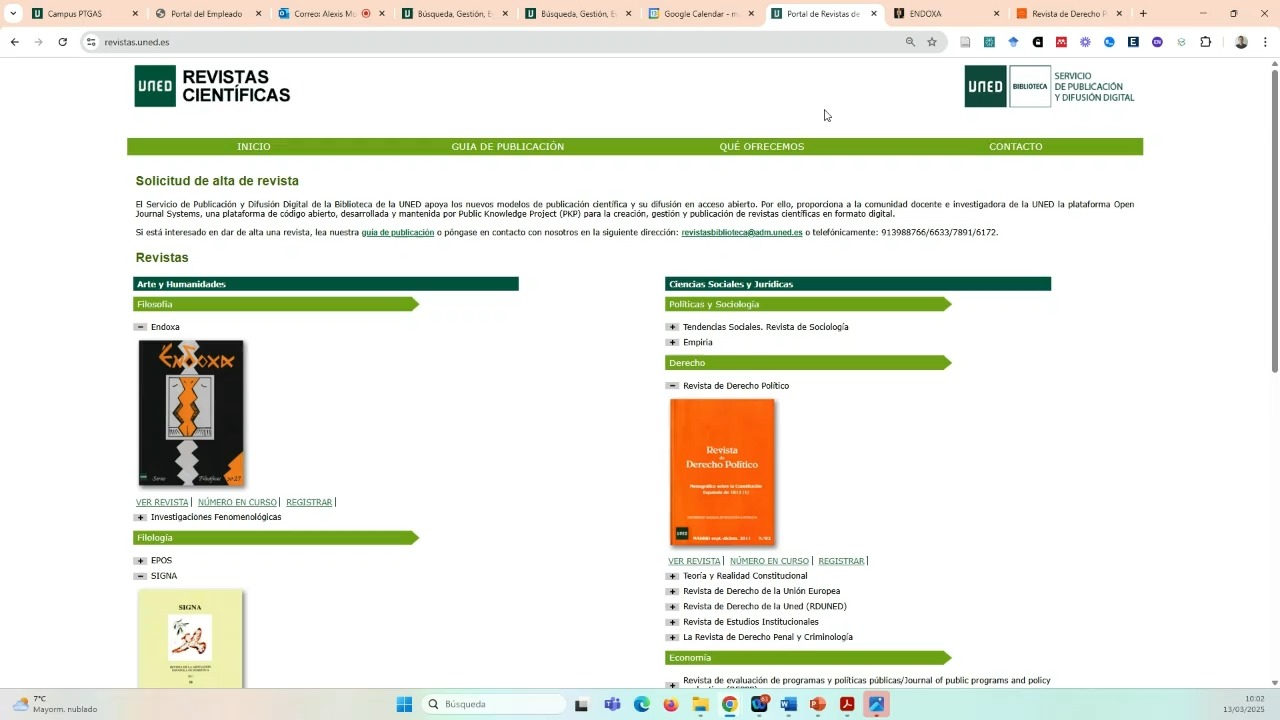Expand the Empiria journal entry
This screenshot has height=720, width=1280.
tap(672, 342)
